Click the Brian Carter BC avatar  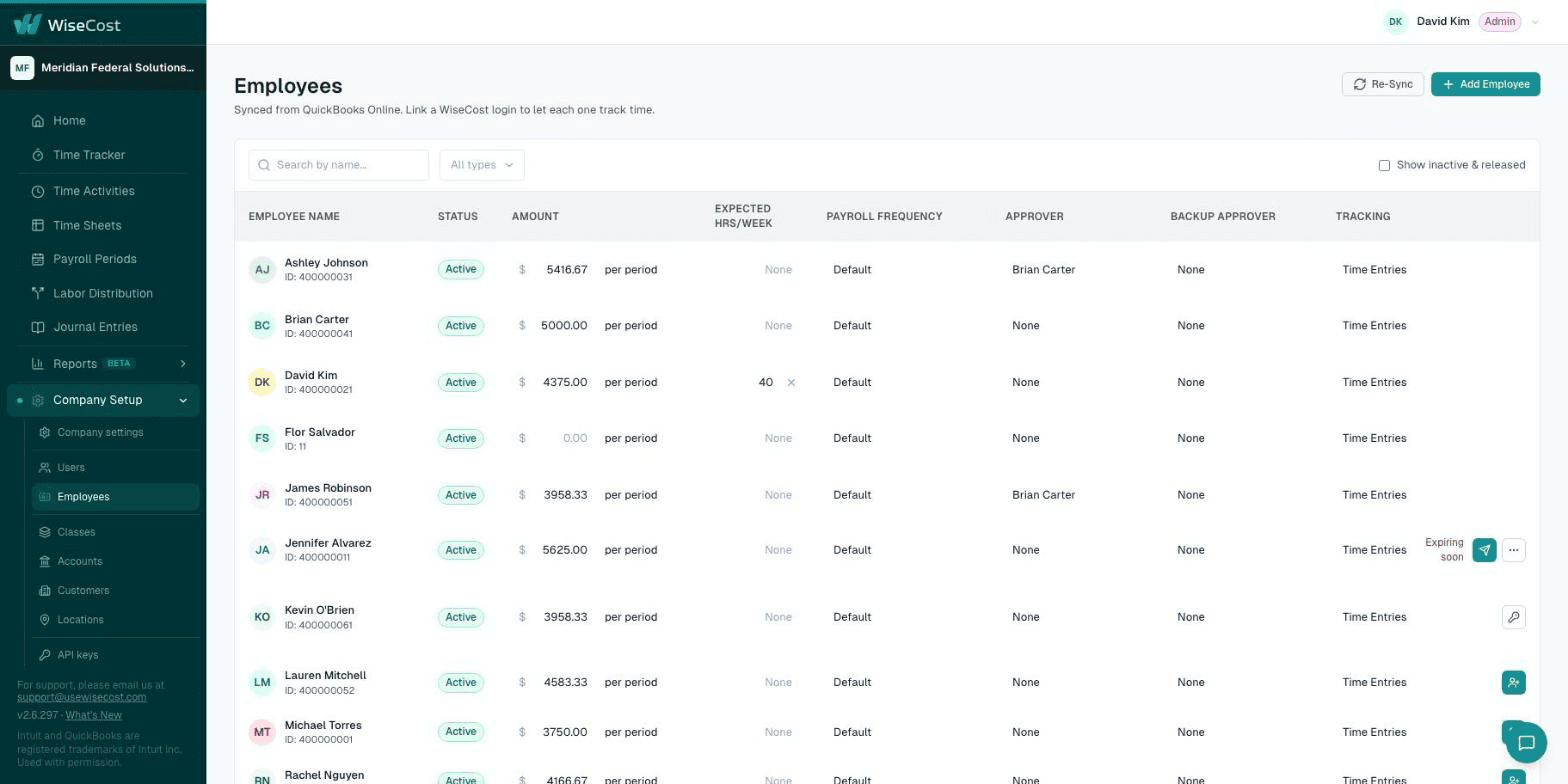coord(262,326)
